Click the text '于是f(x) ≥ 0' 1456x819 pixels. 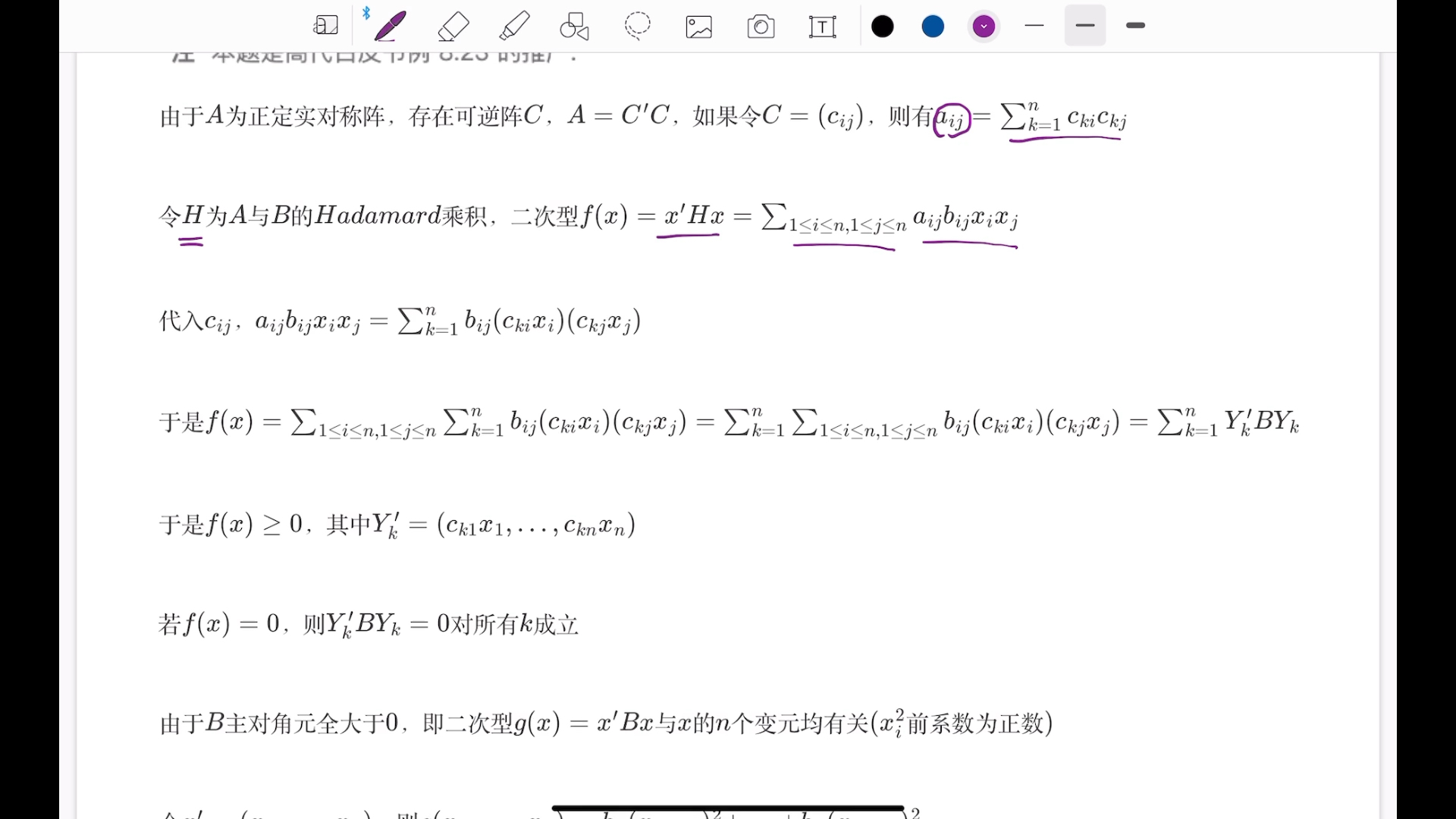coord(231,524)
